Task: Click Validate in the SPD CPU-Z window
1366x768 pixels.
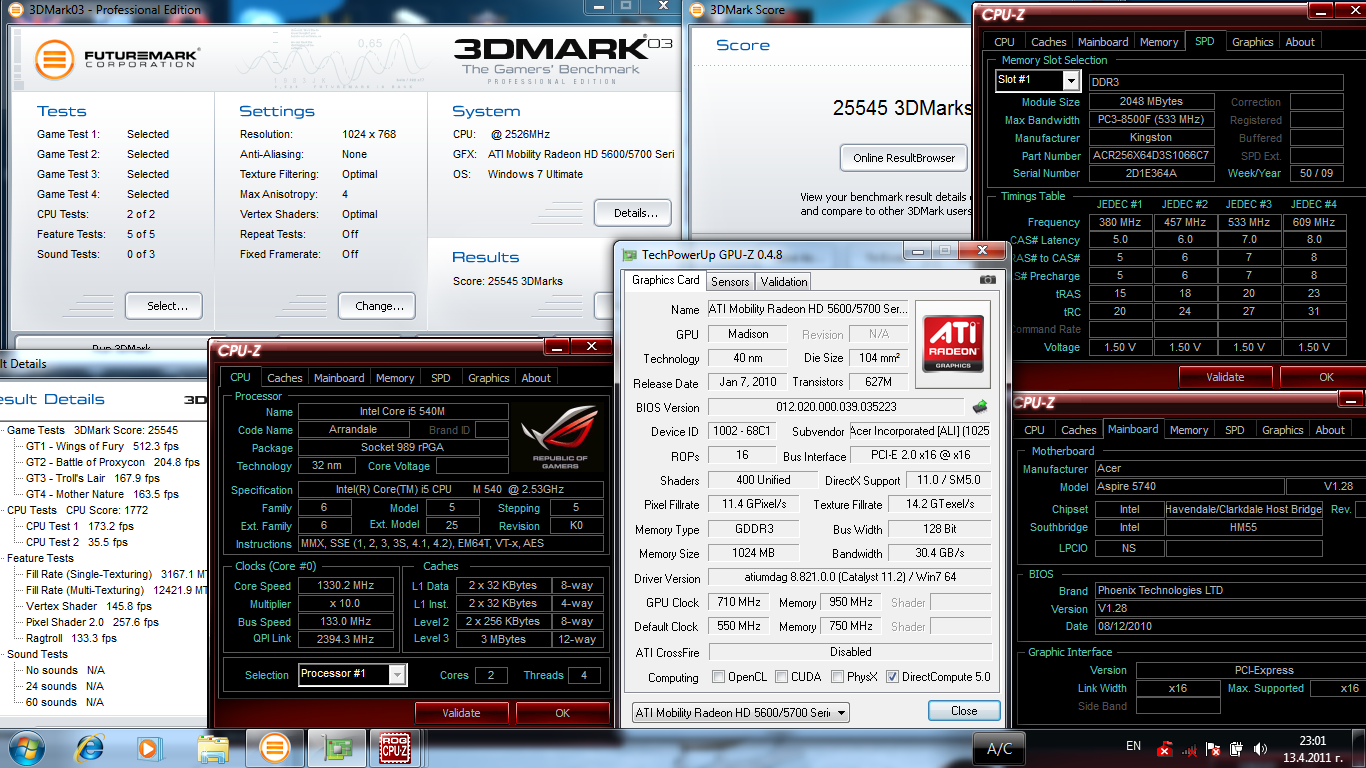Action: (x=1225, y=377)
